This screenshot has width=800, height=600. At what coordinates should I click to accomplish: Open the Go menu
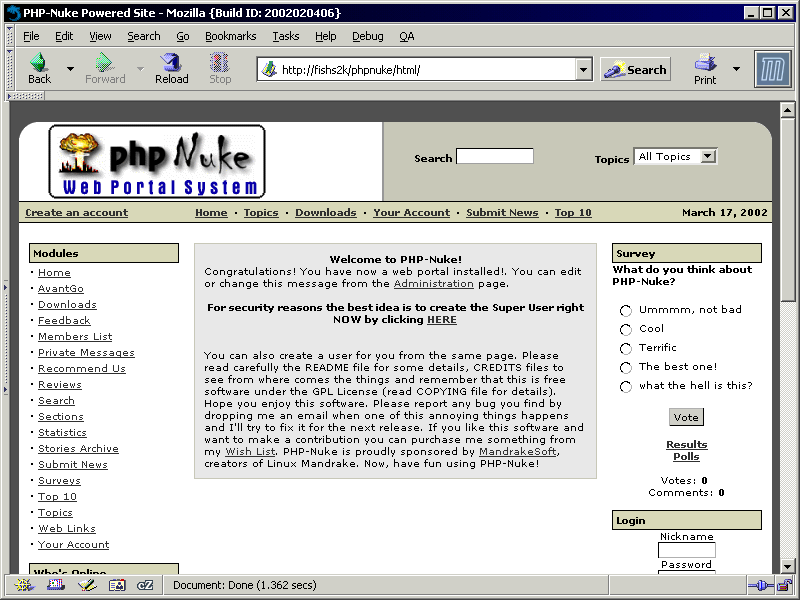183,36
